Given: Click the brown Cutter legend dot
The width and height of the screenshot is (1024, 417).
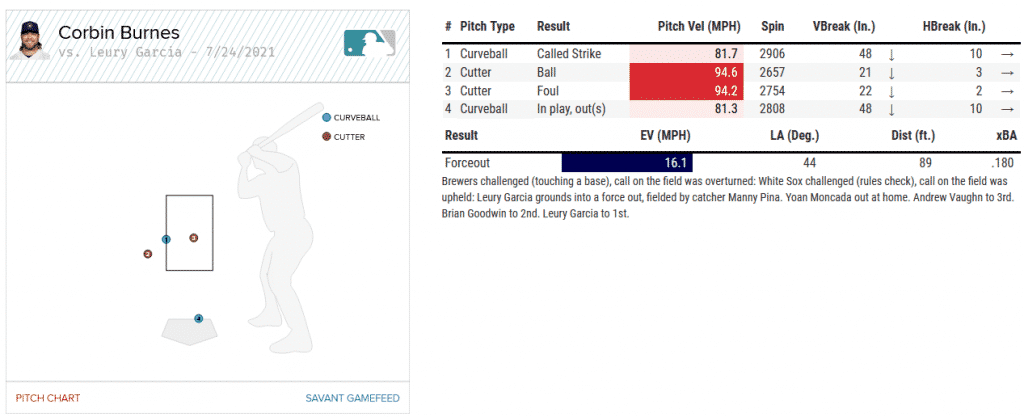Looking at the screenshot, I should click(x=326, y=136).
